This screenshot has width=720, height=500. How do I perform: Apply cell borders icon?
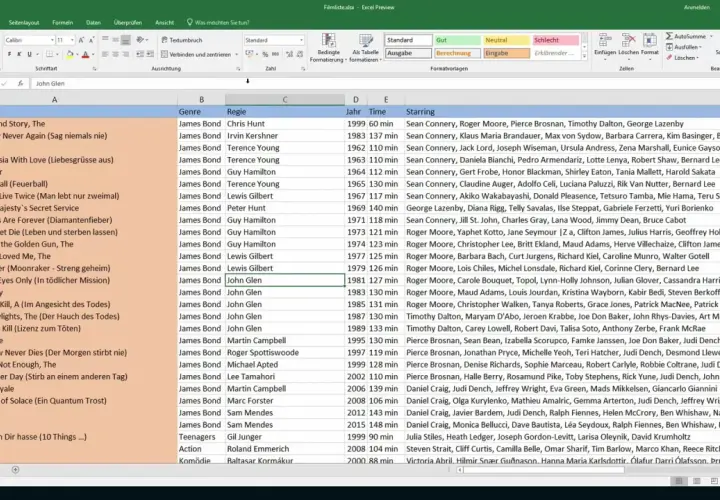[49, 54]
